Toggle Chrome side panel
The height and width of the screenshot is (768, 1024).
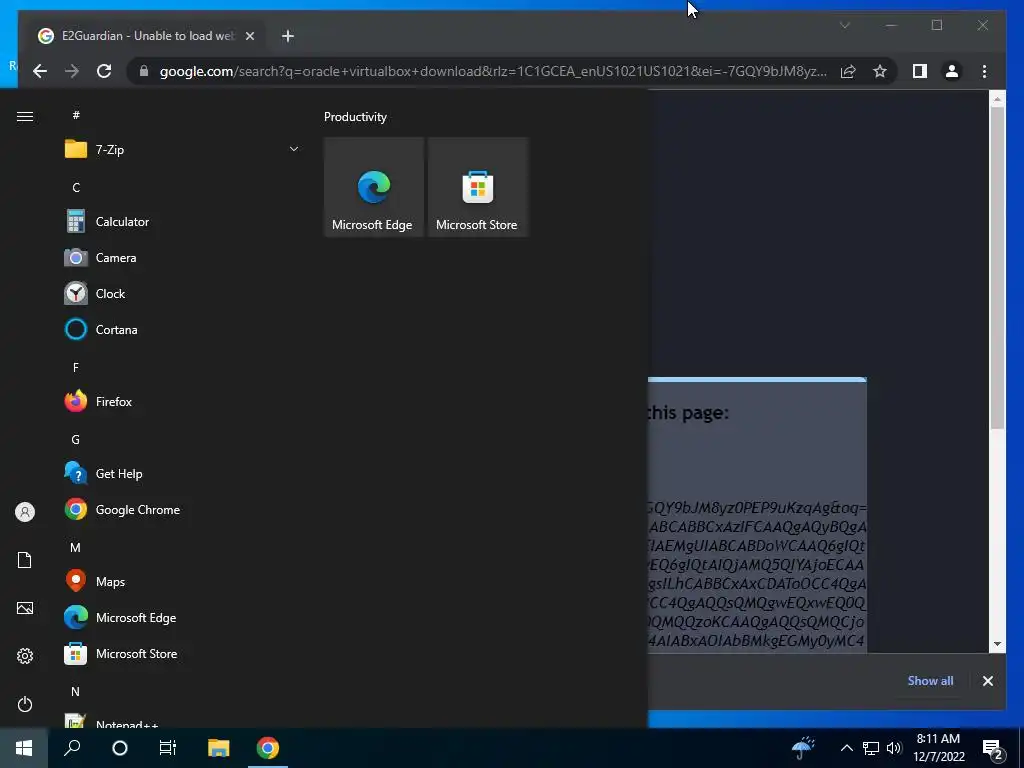tap(920, 71)
